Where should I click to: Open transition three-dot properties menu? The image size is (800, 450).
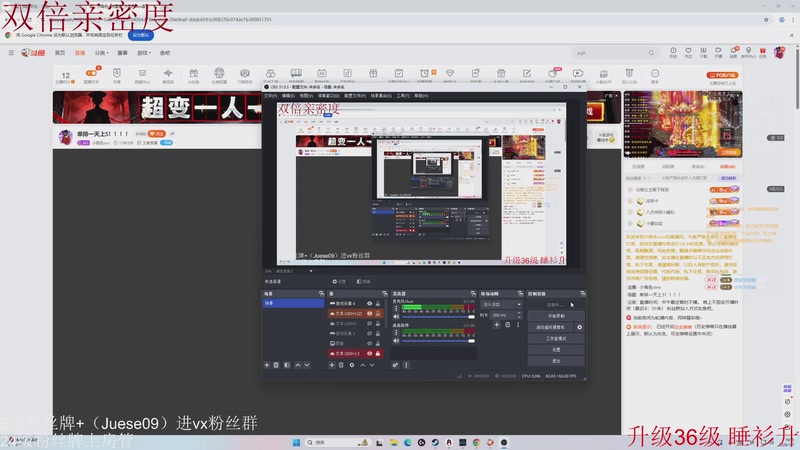tap(518, 324)
